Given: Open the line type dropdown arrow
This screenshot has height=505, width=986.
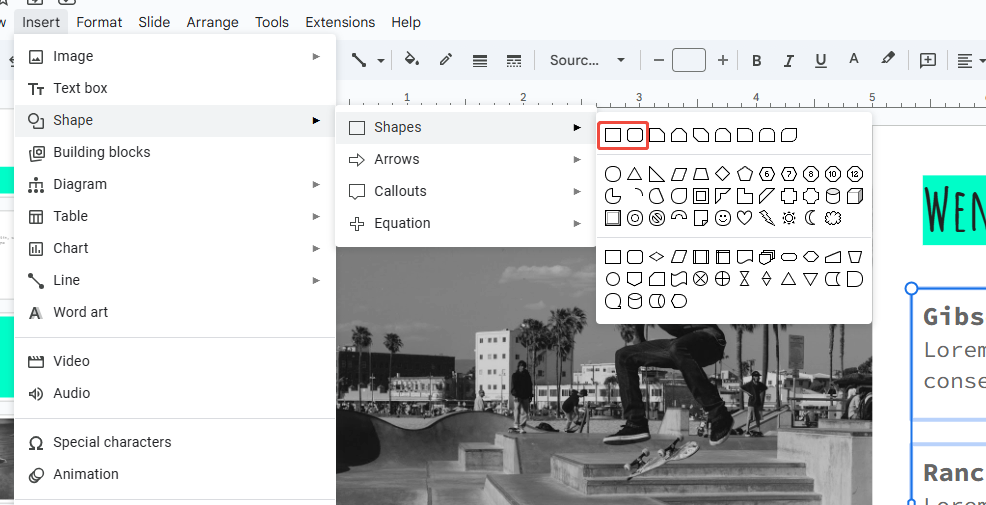Looking at the screenshot, I should tap(380, 61).
